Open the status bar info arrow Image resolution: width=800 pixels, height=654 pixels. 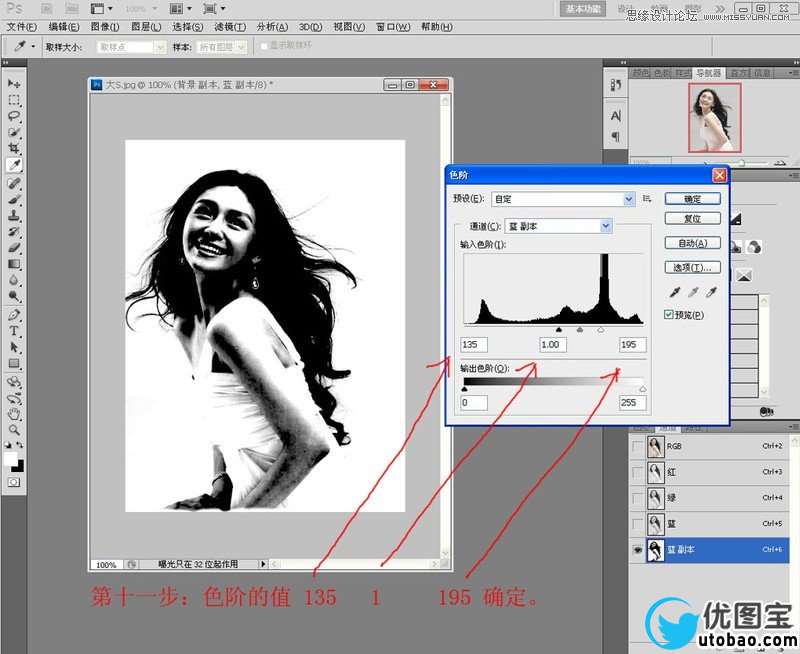tap(263, 564)
